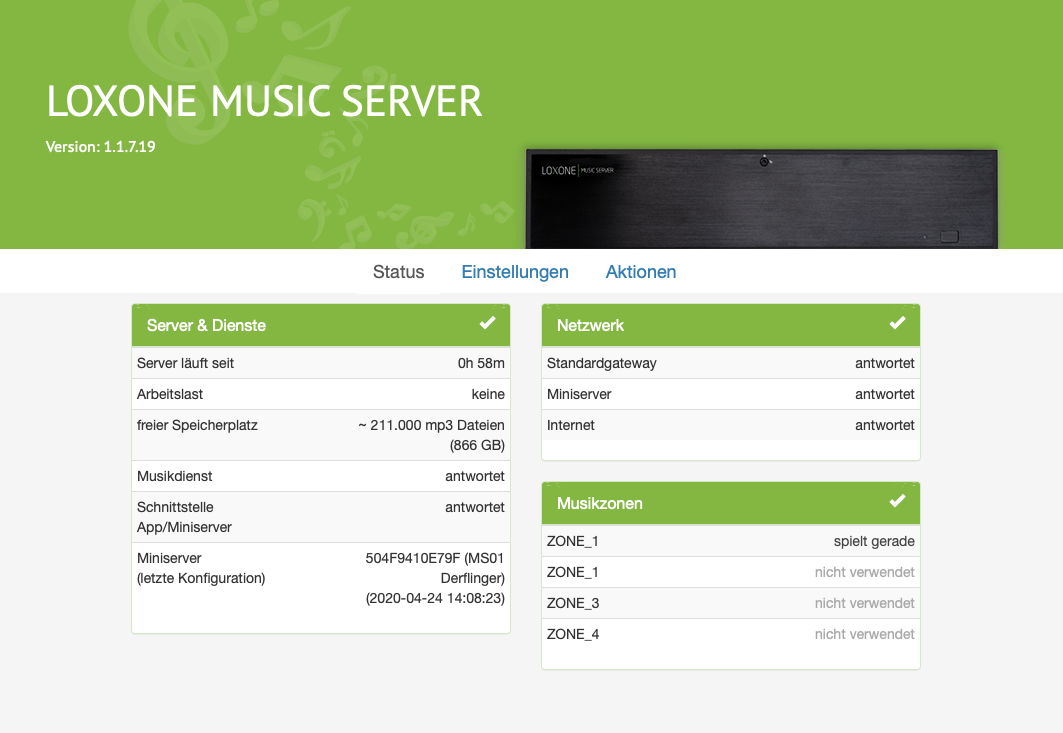
Task: Select the Netzwerk Miniserver 'antwortet' status
Action: (885, 395)
